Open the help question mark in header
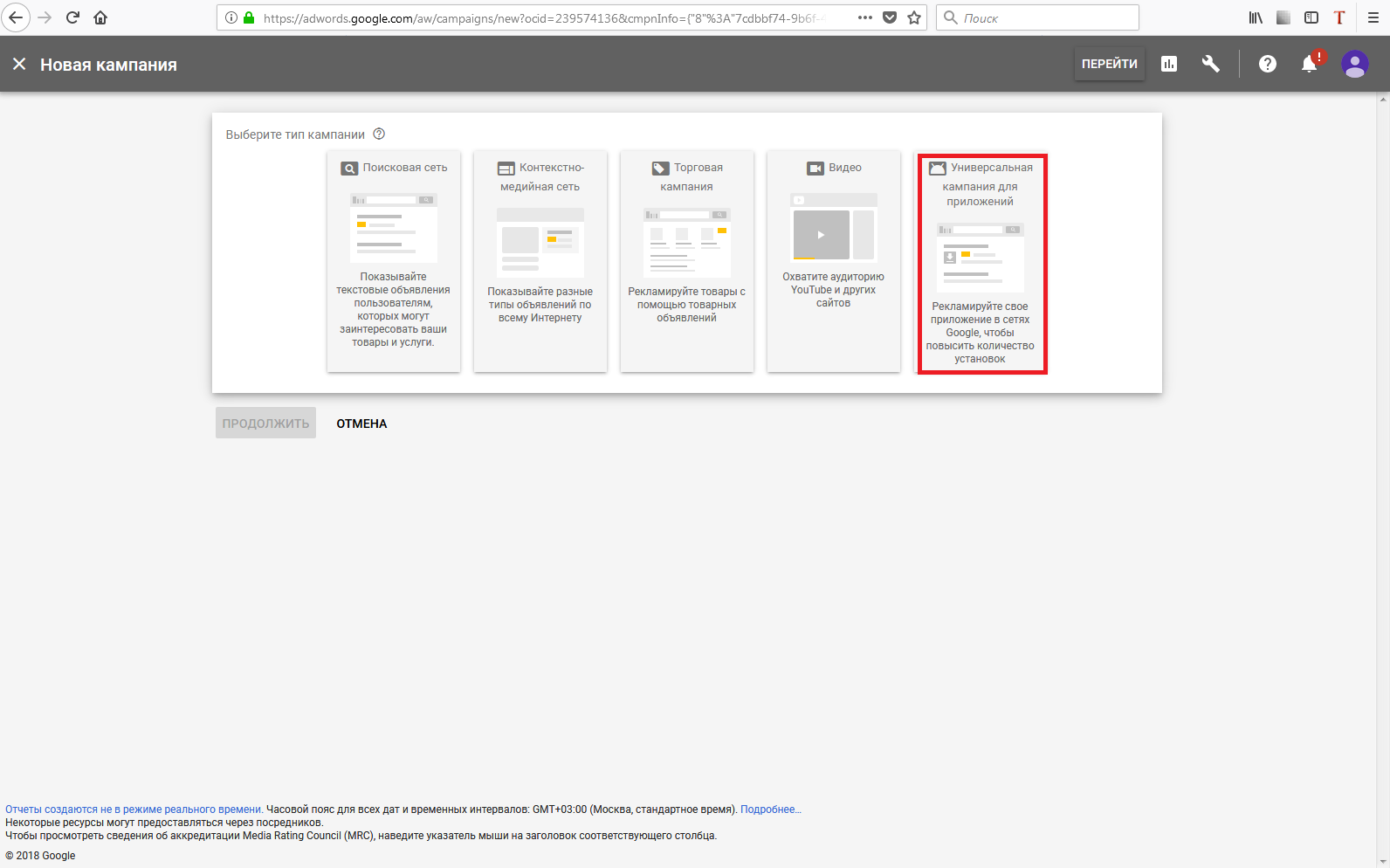 point(1268,64)
